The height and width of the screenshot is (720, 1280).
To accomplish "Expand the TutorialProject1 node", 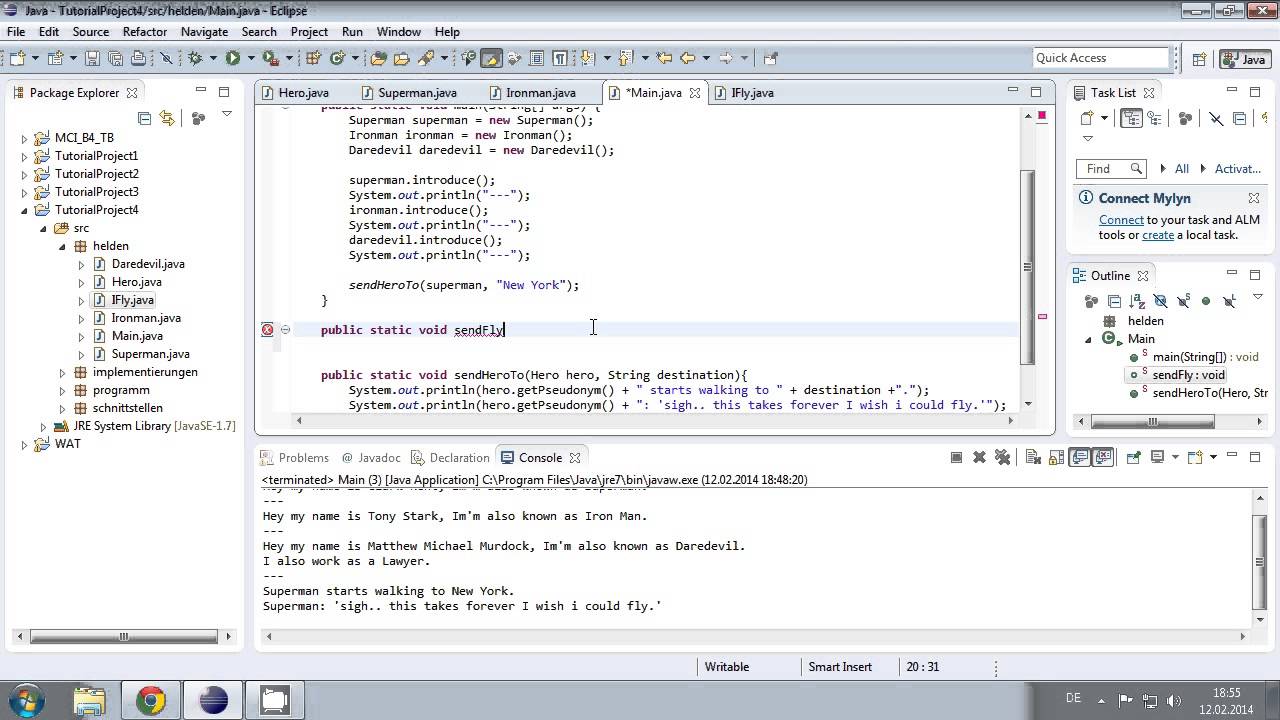I will pyautogui.click(x=24, y=156).
